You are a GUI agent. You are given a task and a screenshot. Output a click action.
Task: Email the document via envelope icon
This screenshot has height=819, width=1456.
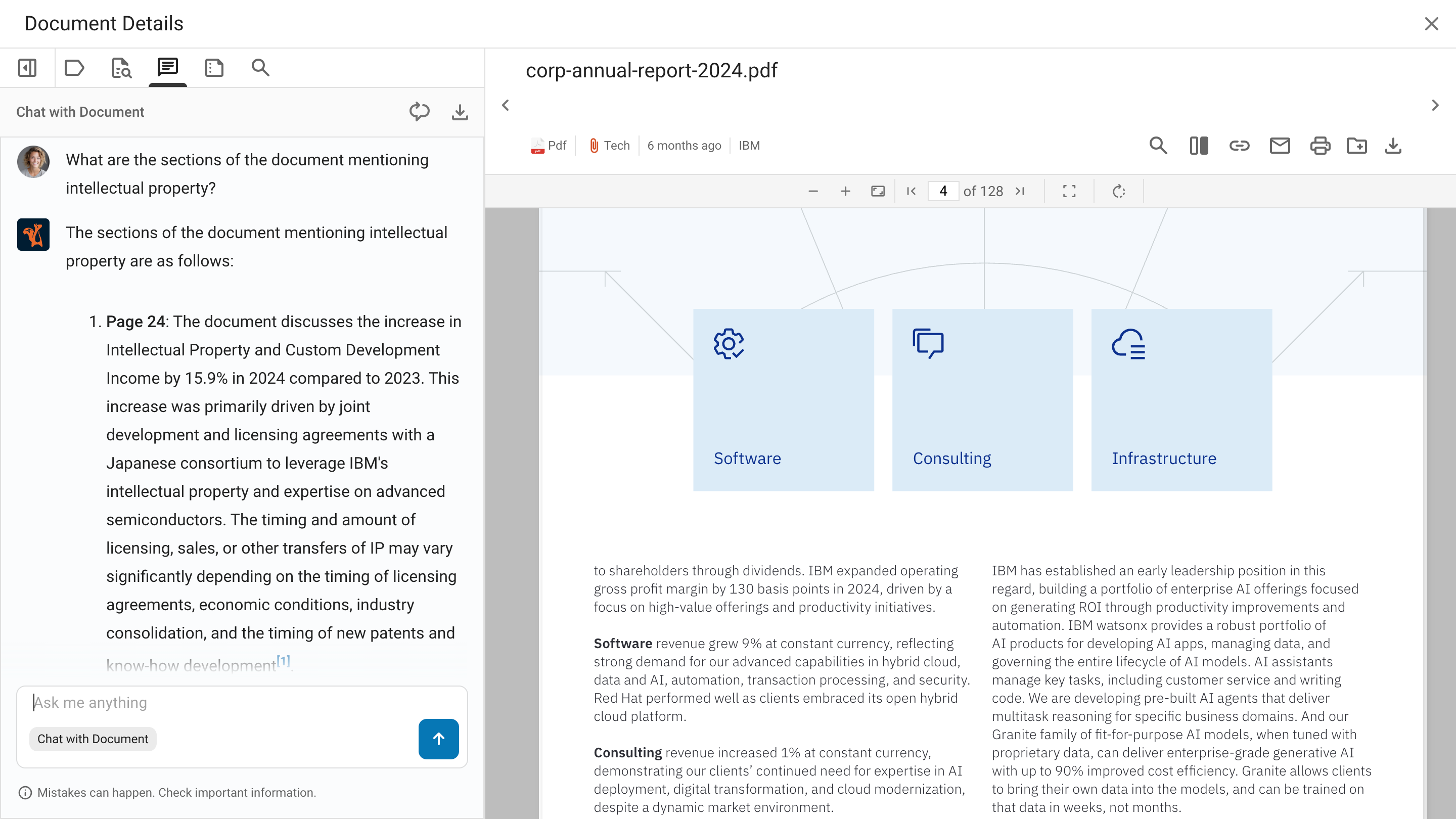pos(1280,146)
